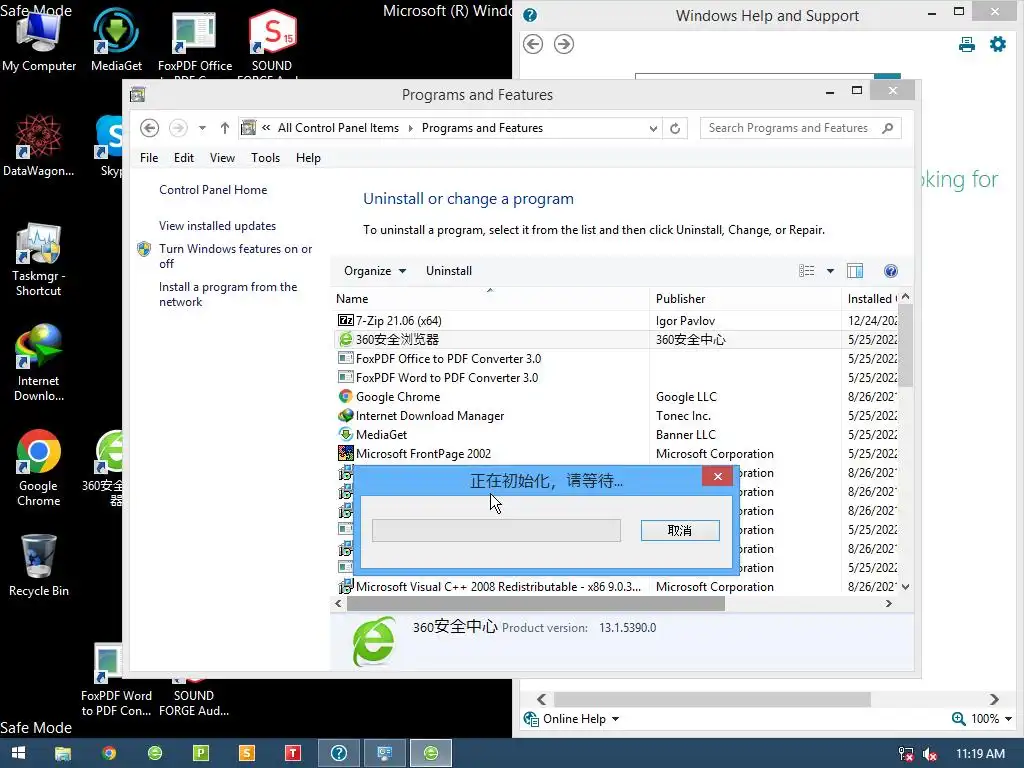Show the preview pane icon

855,271
